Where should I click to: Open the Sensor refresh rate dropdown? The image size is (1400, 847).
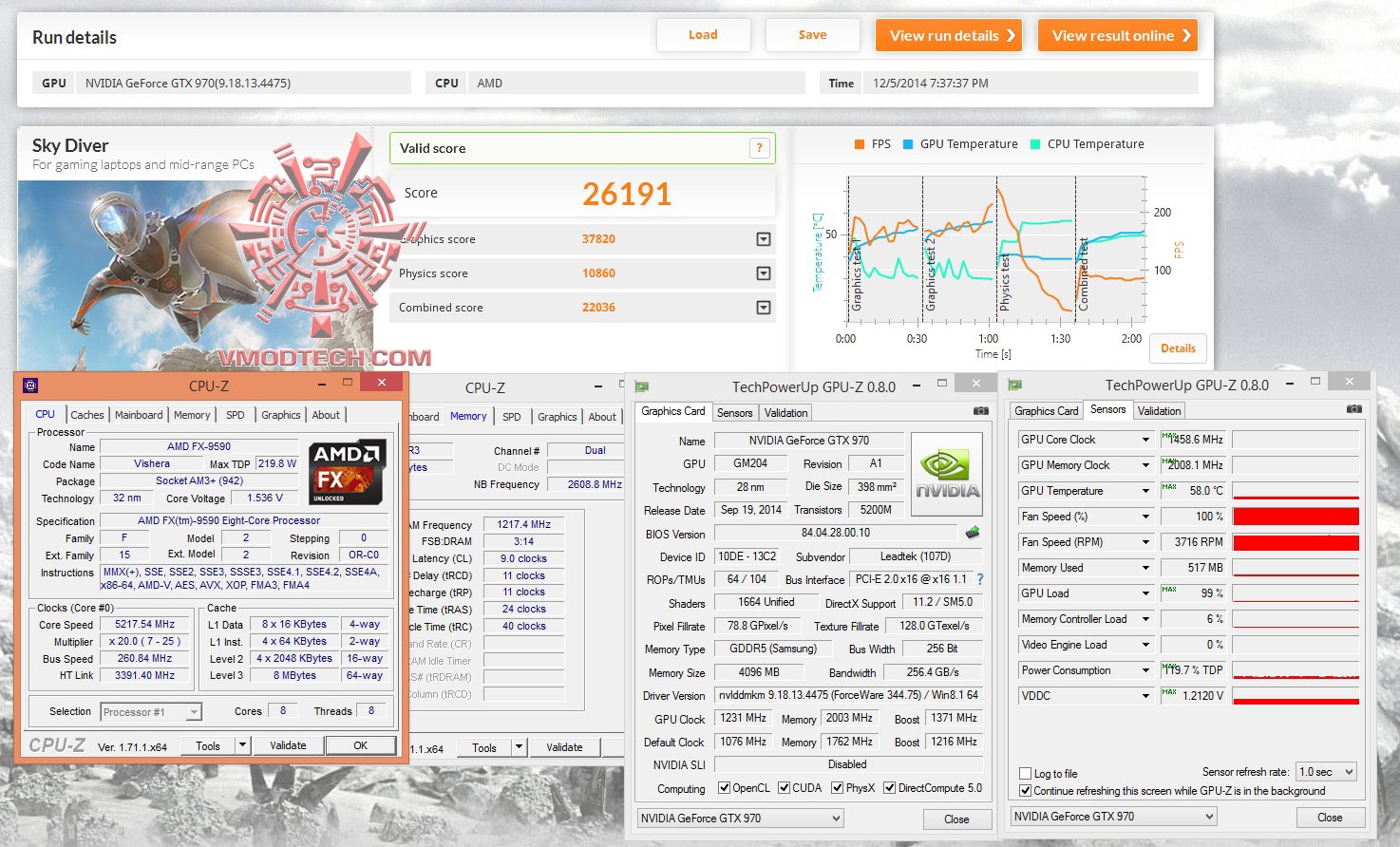pos(1327,772)
